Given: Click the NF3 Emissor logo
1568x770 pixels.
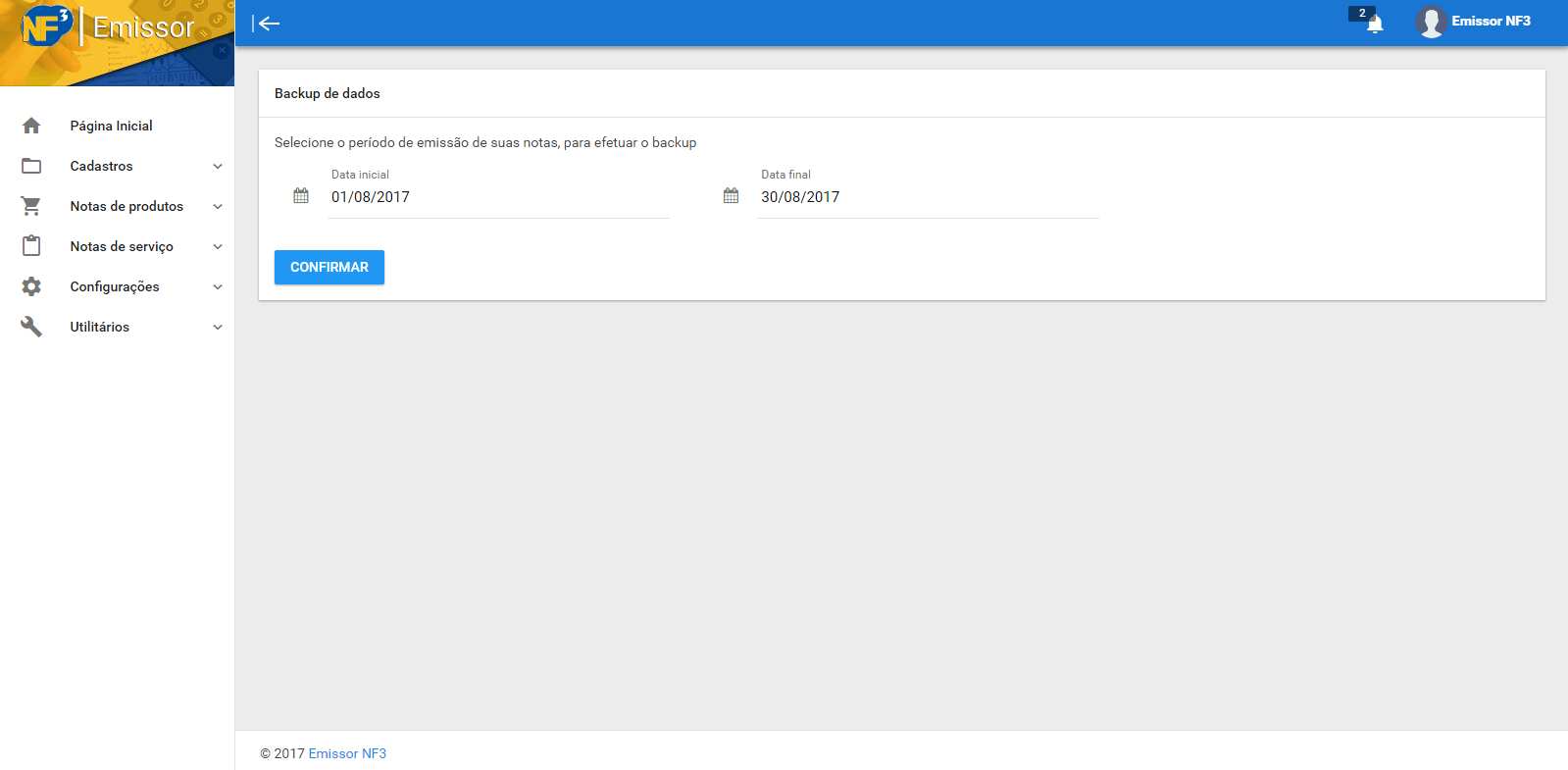Looking at the screenshot, I should (108, 26).
